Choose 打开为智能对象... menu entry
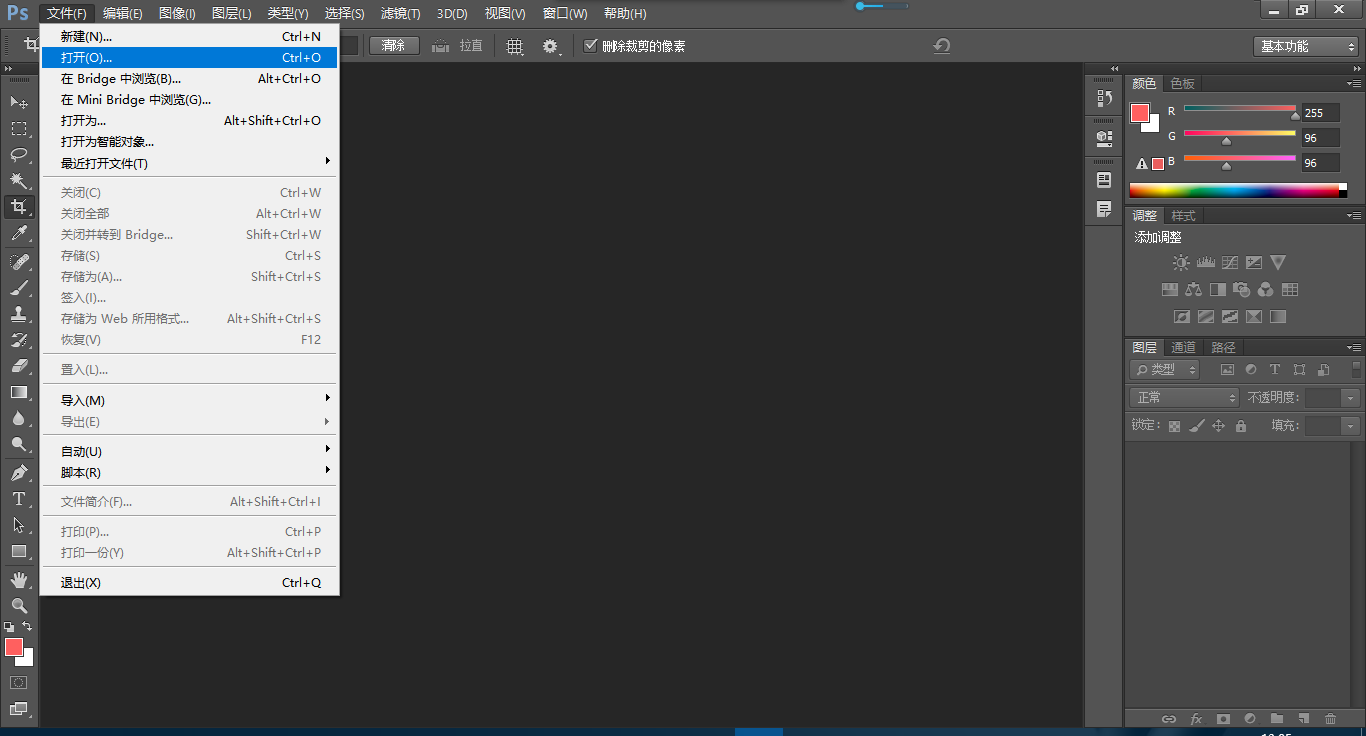The image size is (1366, 736). [x=190, y=142]
